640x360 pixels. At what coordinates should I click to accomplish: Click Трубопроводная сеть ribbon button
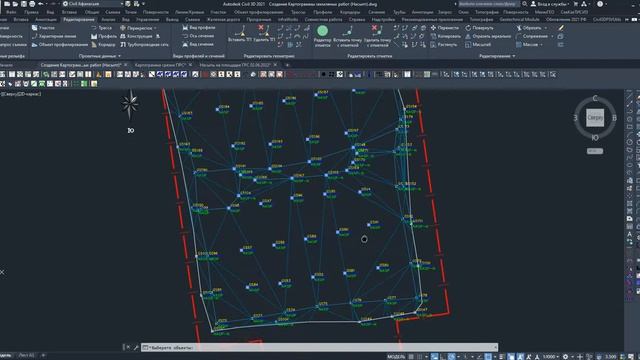144,44
